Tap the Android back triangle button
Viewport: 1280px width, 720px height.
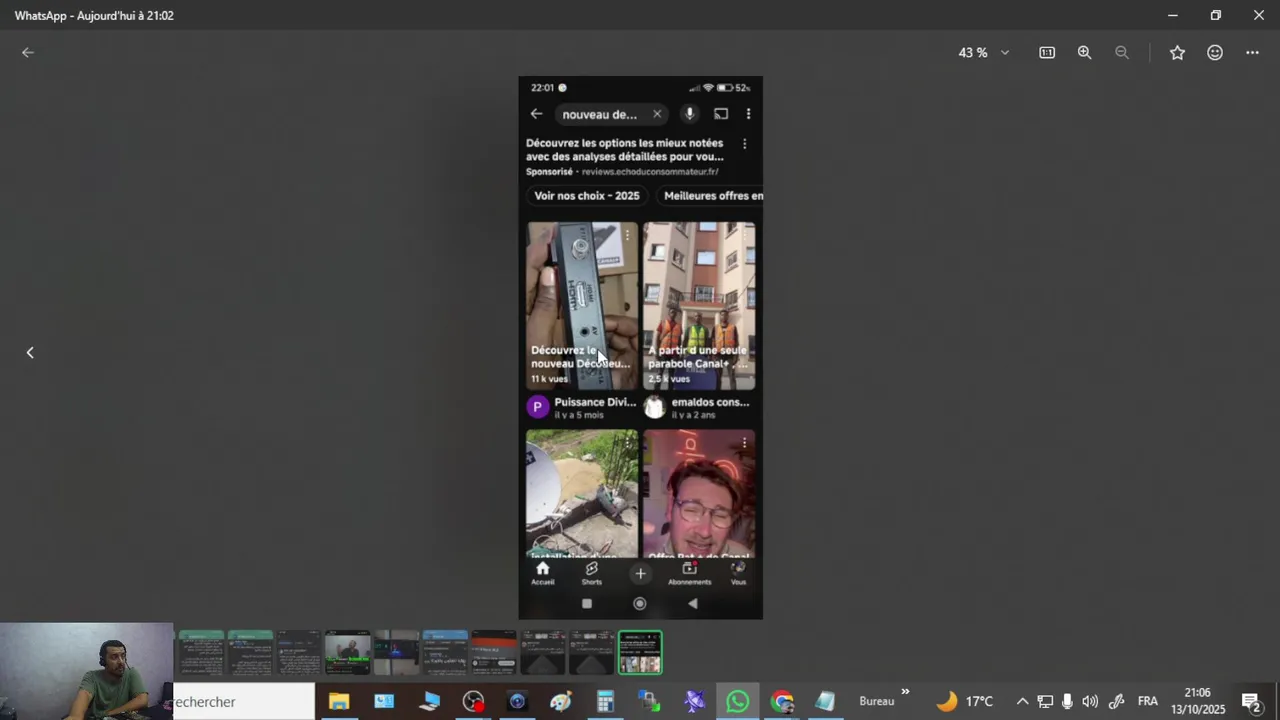(692, 604)
